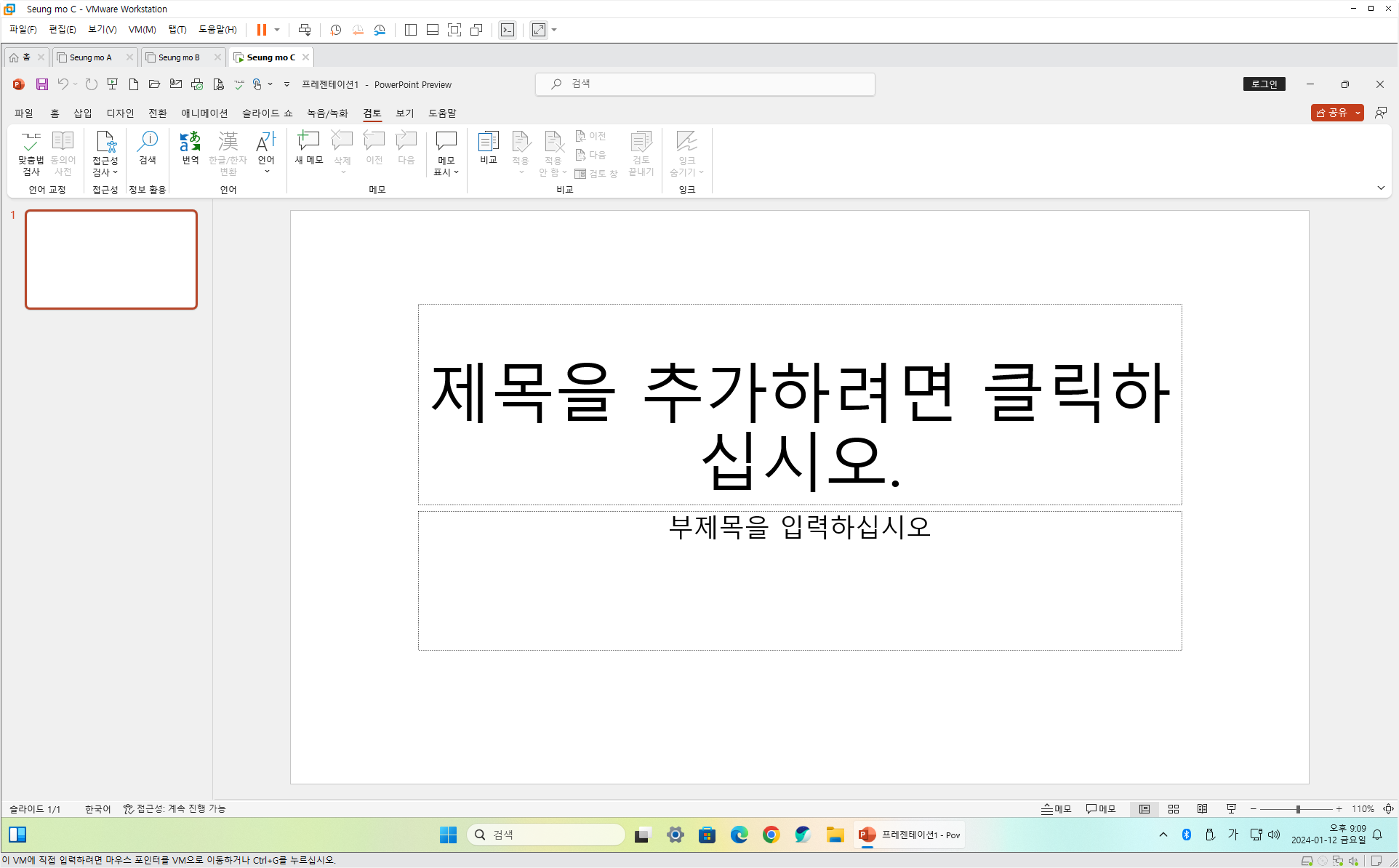Switch to the Seung mo B VM tab
This screenshot has width=1399, height=868.
(x=179, y=57)
